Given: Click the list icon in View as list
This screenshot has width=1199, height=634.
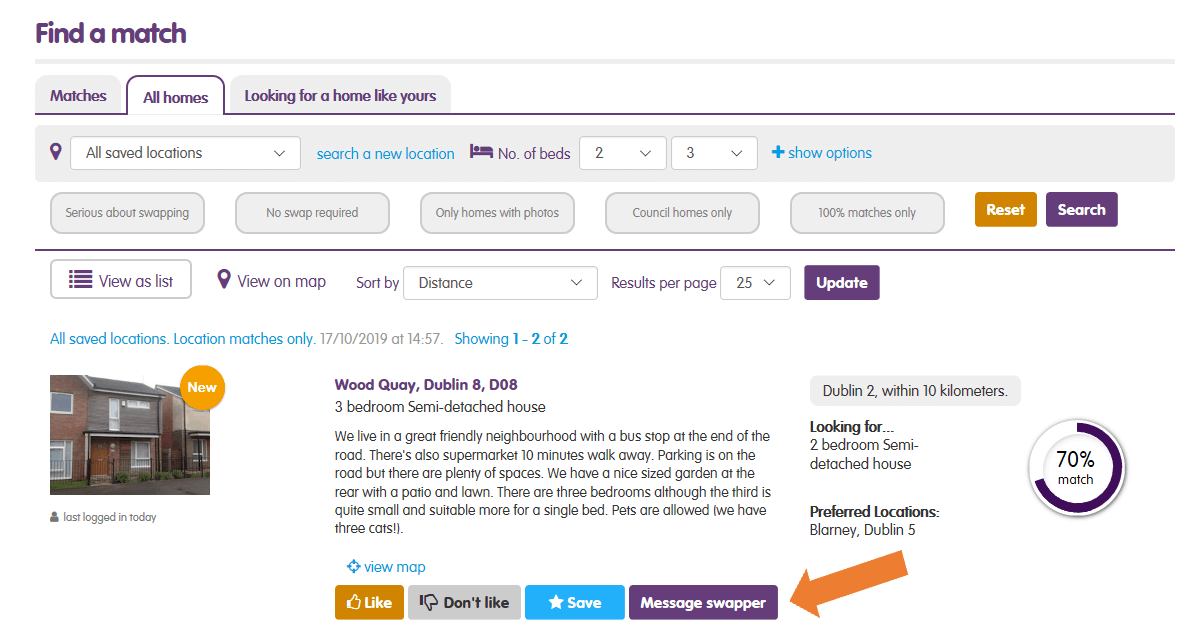Looking at the screenshot, I should (81, 281).
